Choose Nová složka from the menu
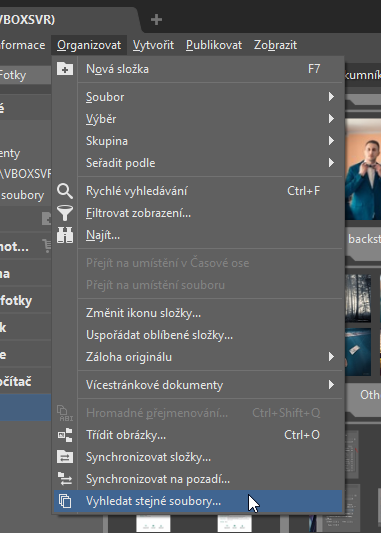 (x=198, y=69)
